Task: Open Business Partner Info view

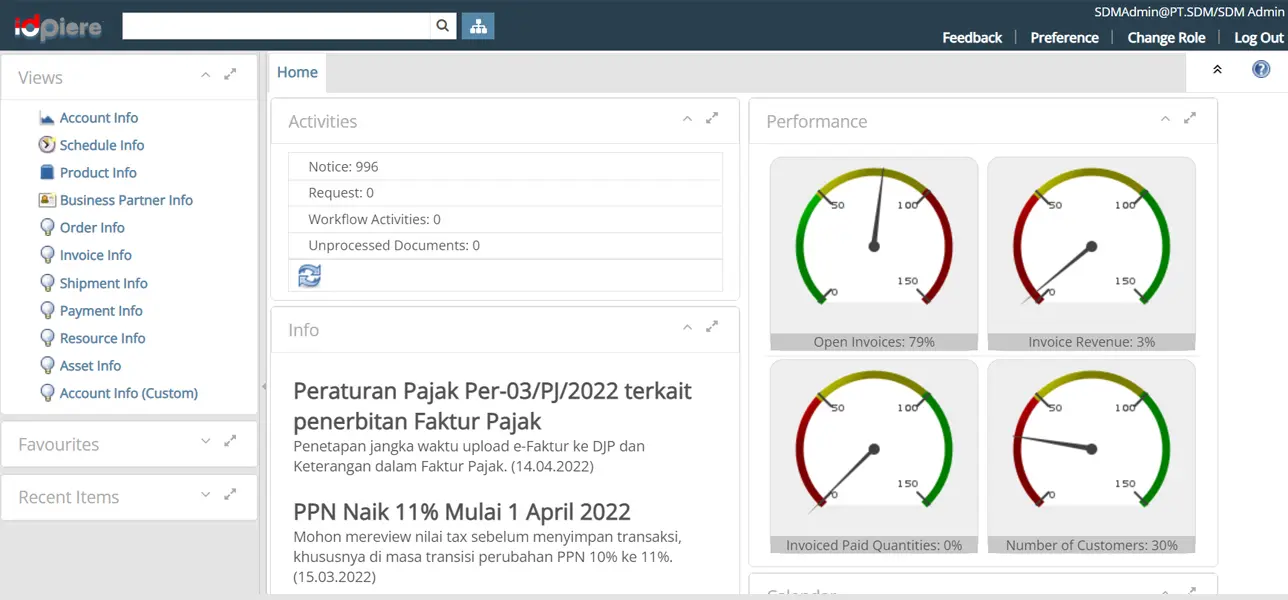Action: 126,200
